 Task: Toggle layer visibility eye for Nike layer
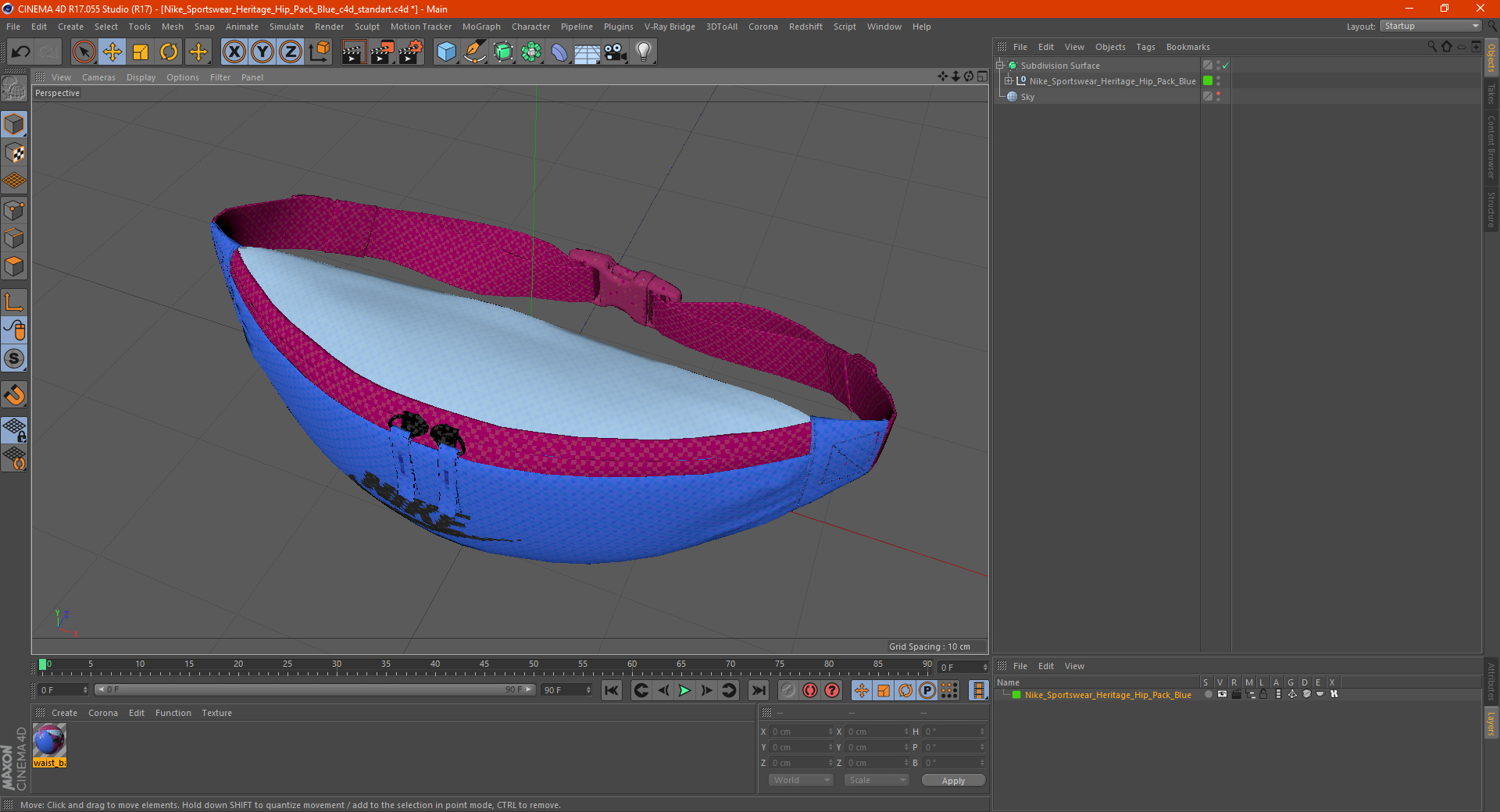[1222, 694]
